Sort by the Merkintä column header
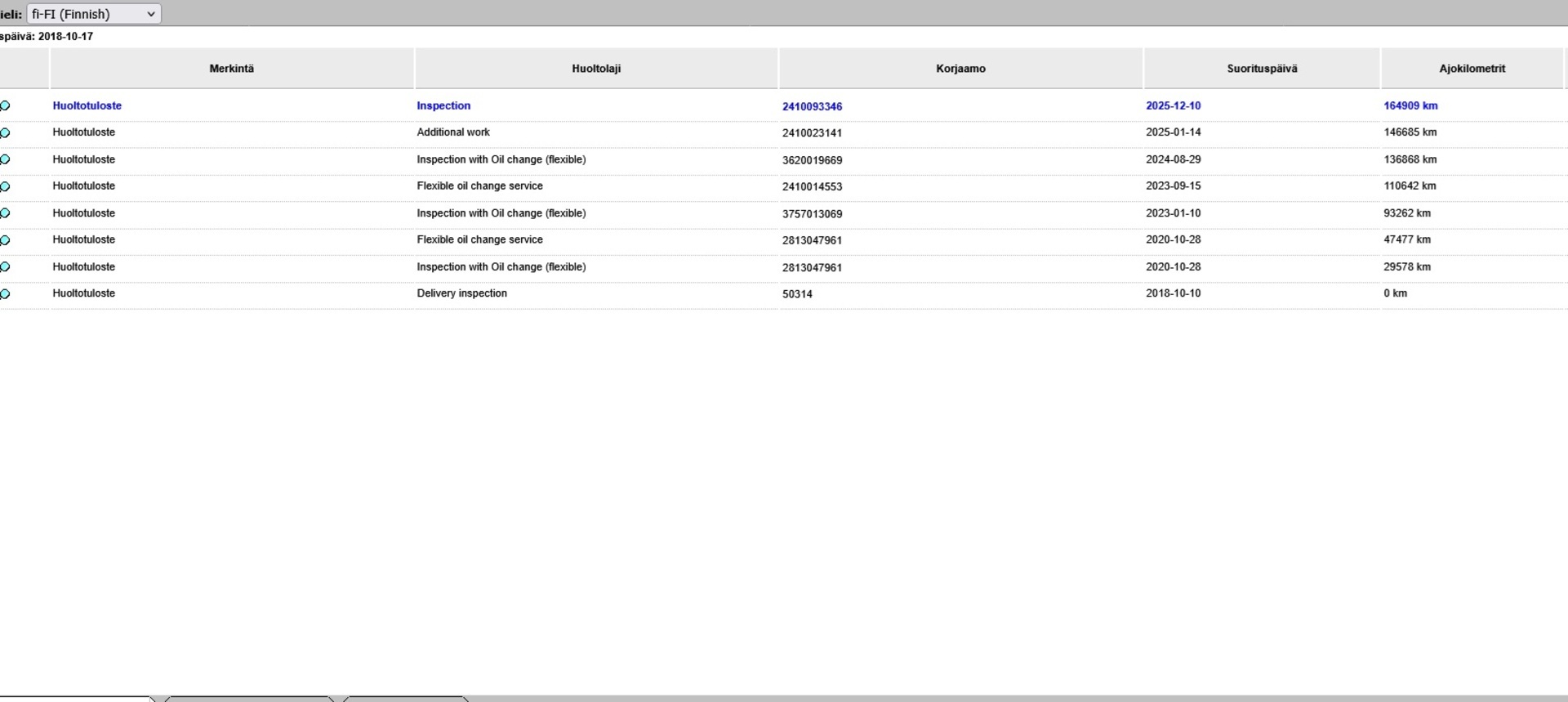Screen dimensions: 1568x702 [x=231, y=69]
